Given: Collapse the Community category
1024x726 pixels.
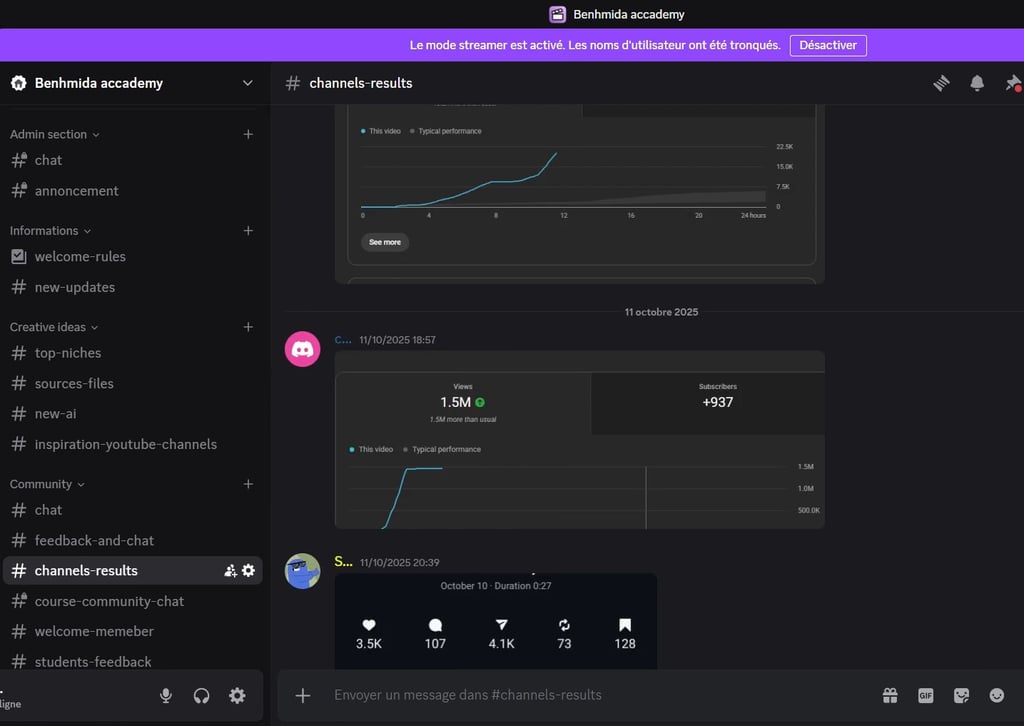Looking at the screenshot, I should coord(47,484).
